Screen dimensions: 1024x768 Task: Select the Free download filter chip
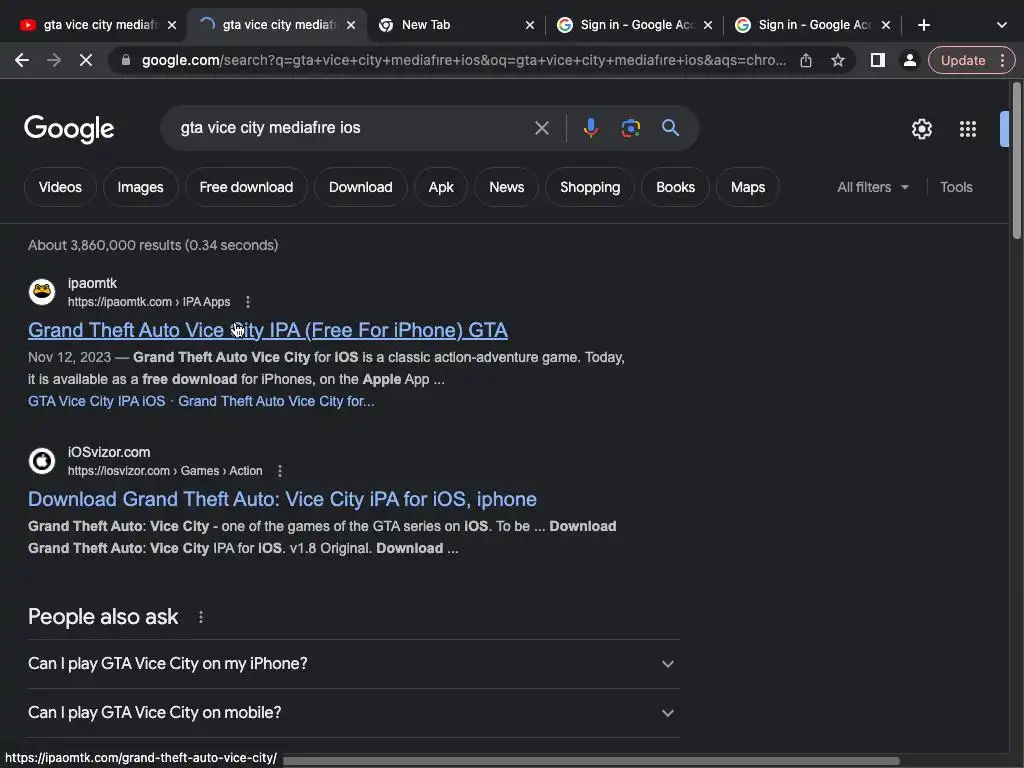[246, 187]
